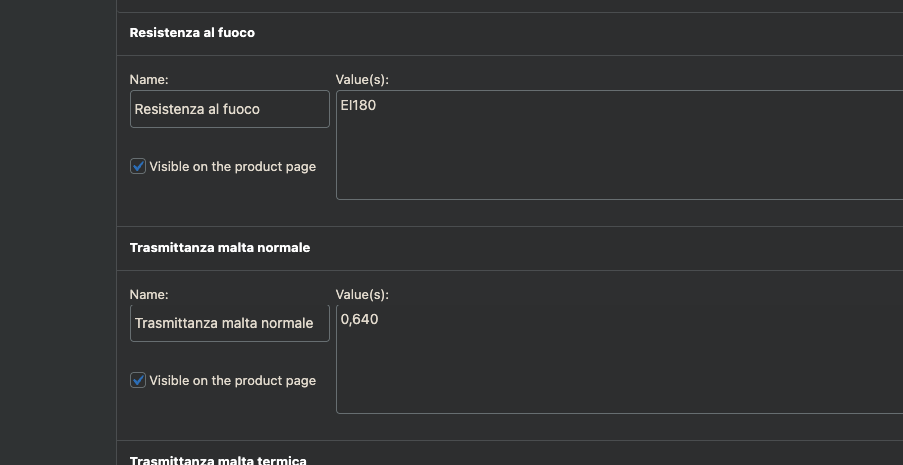Click the Visible label under Resistenza al fuoco name
903x465 pixels.
click(x=233, y=167)
